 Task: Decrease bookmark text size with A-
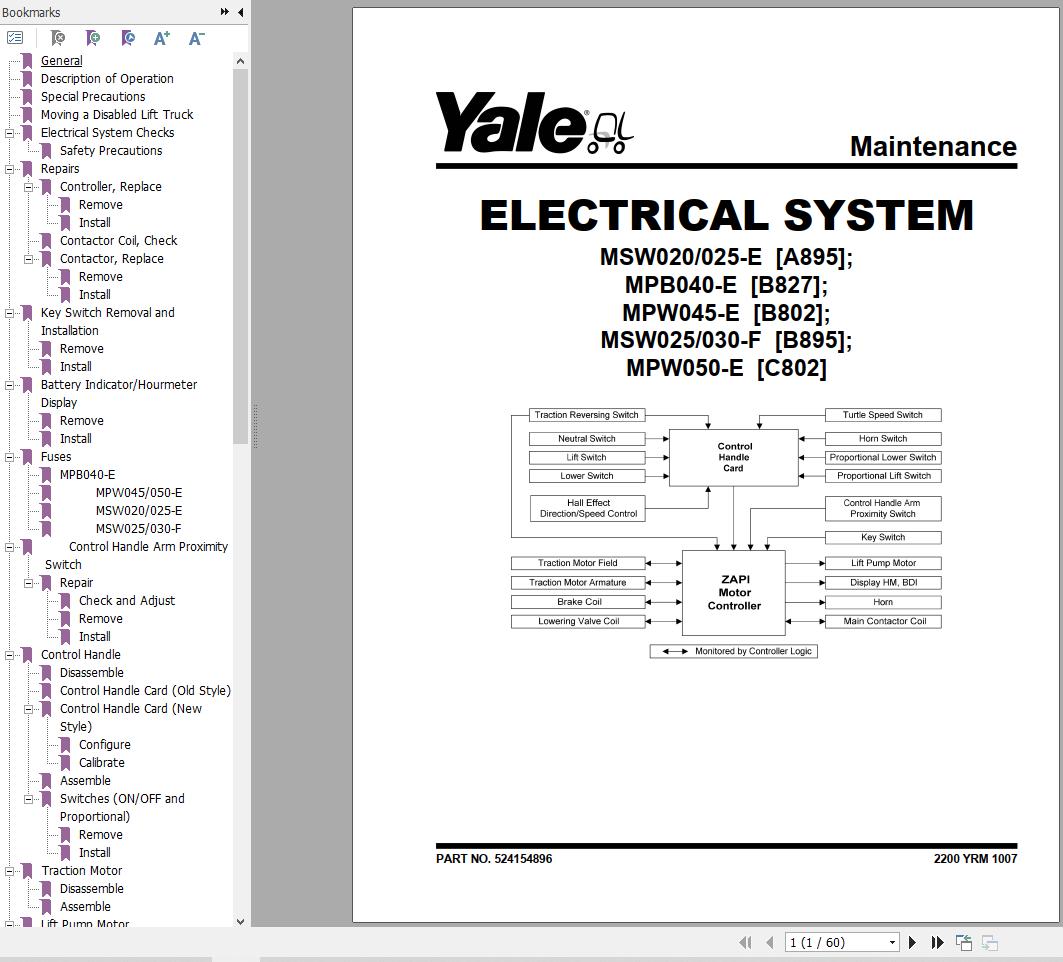pos(197,39)
